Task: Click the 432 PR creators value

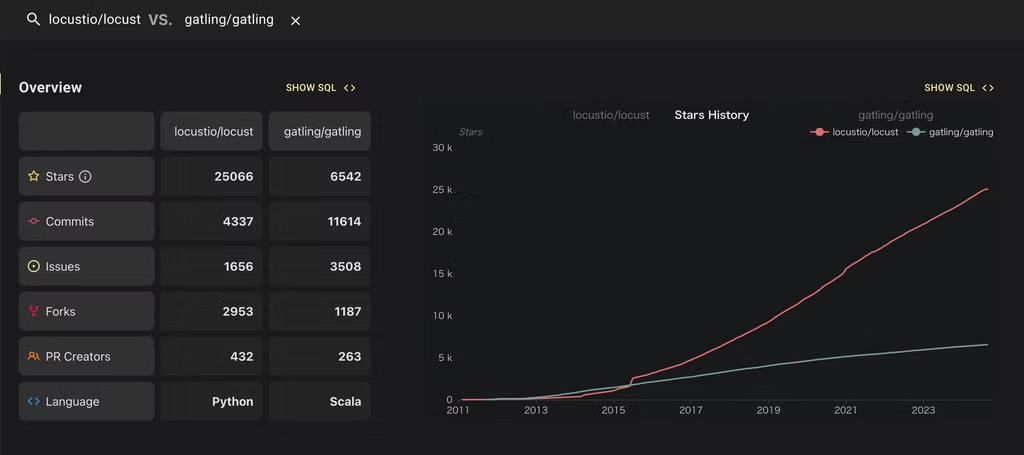Action: (242, 356)
